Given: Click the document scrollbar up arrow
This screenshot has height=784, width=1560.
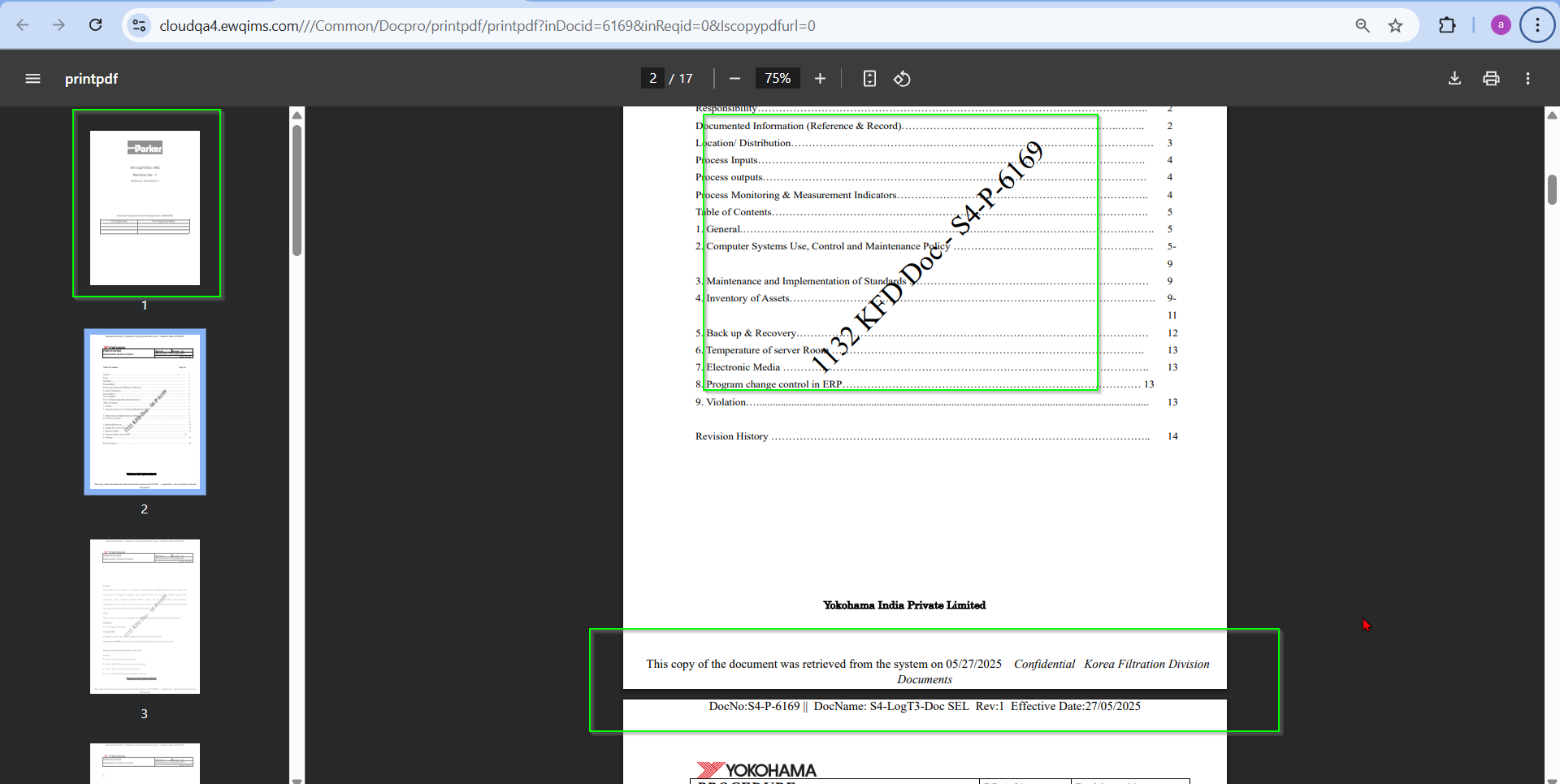Looking at the screenshot, I should click(1552, 115).
